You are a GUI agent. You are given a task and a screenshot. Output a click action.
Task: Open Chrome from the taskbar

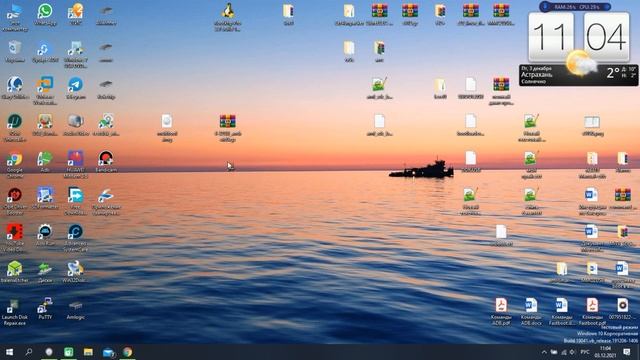pos(128,352)
